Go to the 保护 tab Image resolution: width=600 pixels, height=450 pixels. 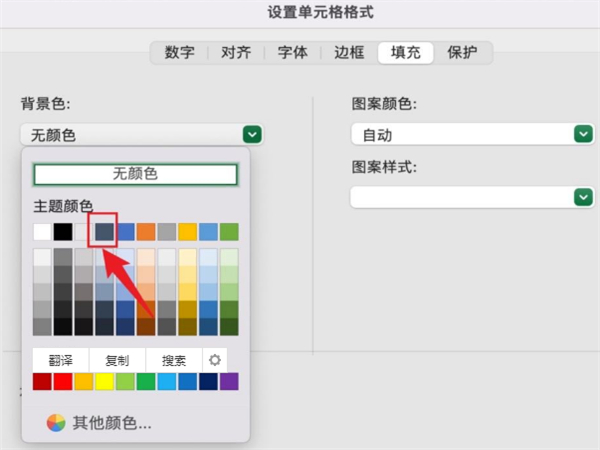[x=462, y=52]
